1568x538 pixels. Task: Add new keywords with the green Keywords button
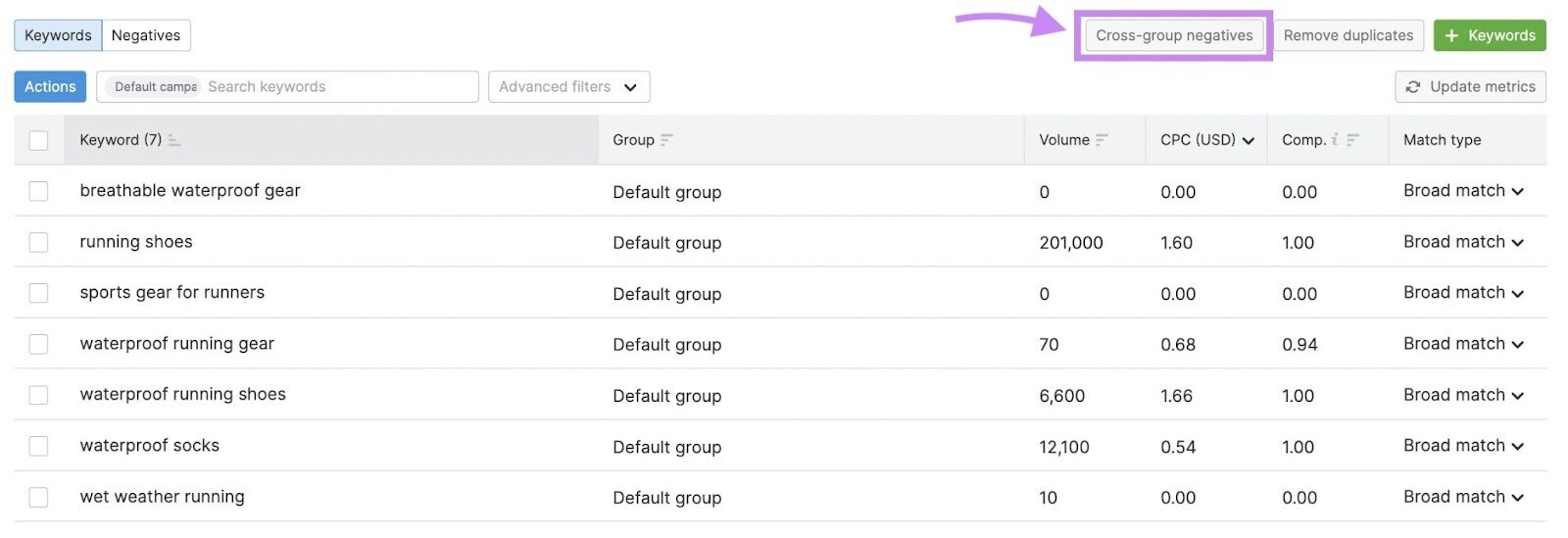pyautogui.click(x=1490, y=35)
